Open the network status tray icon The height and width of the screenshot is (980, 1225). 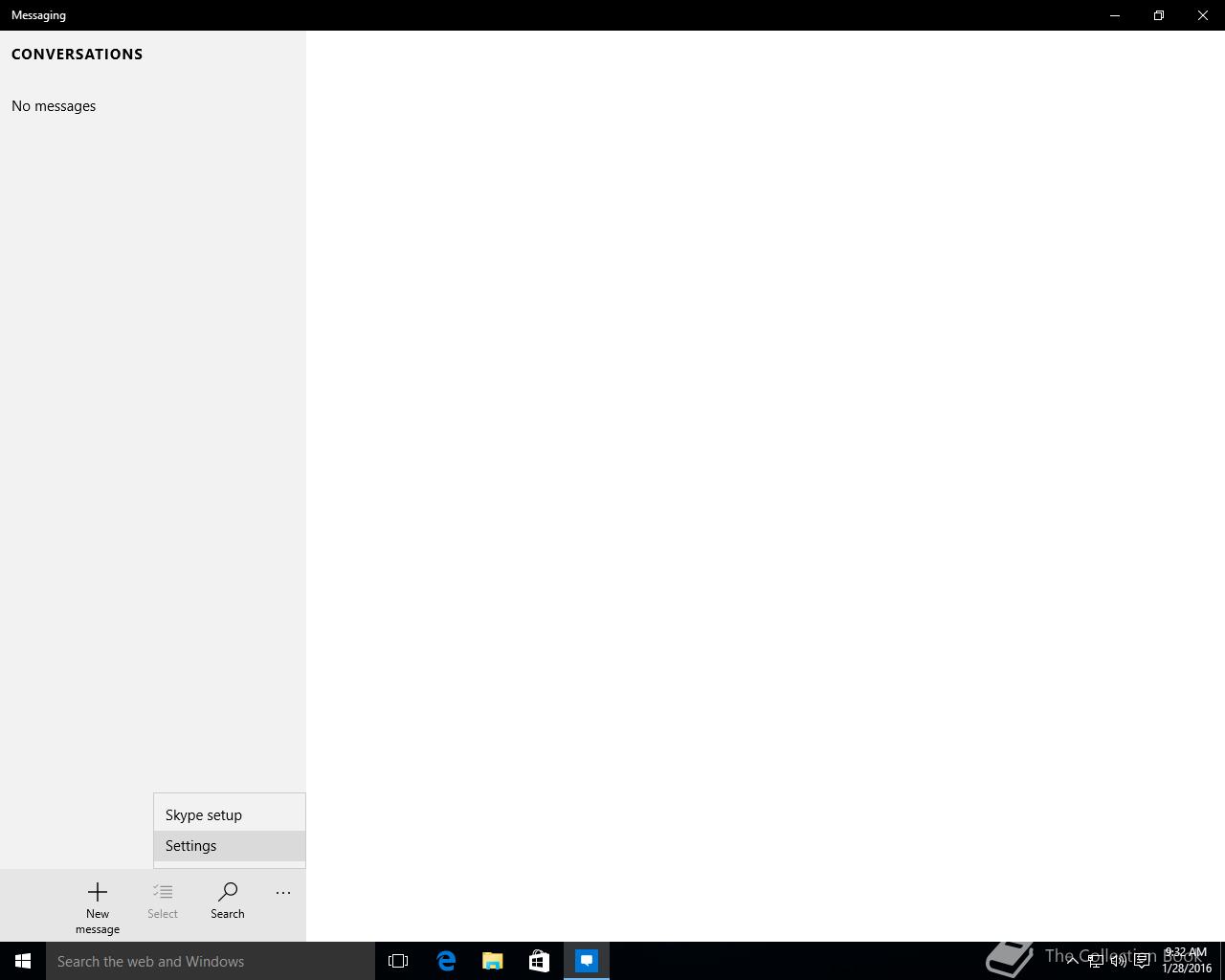1096,961
